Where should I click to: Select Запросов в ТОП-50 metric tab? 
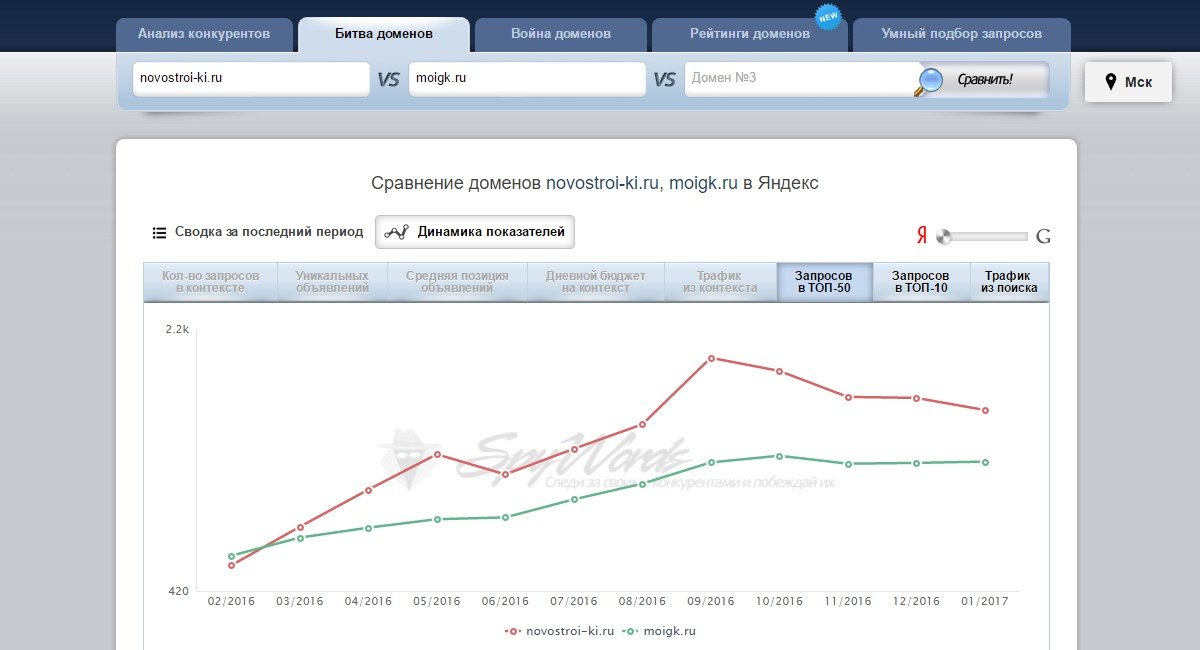(824, 282)
